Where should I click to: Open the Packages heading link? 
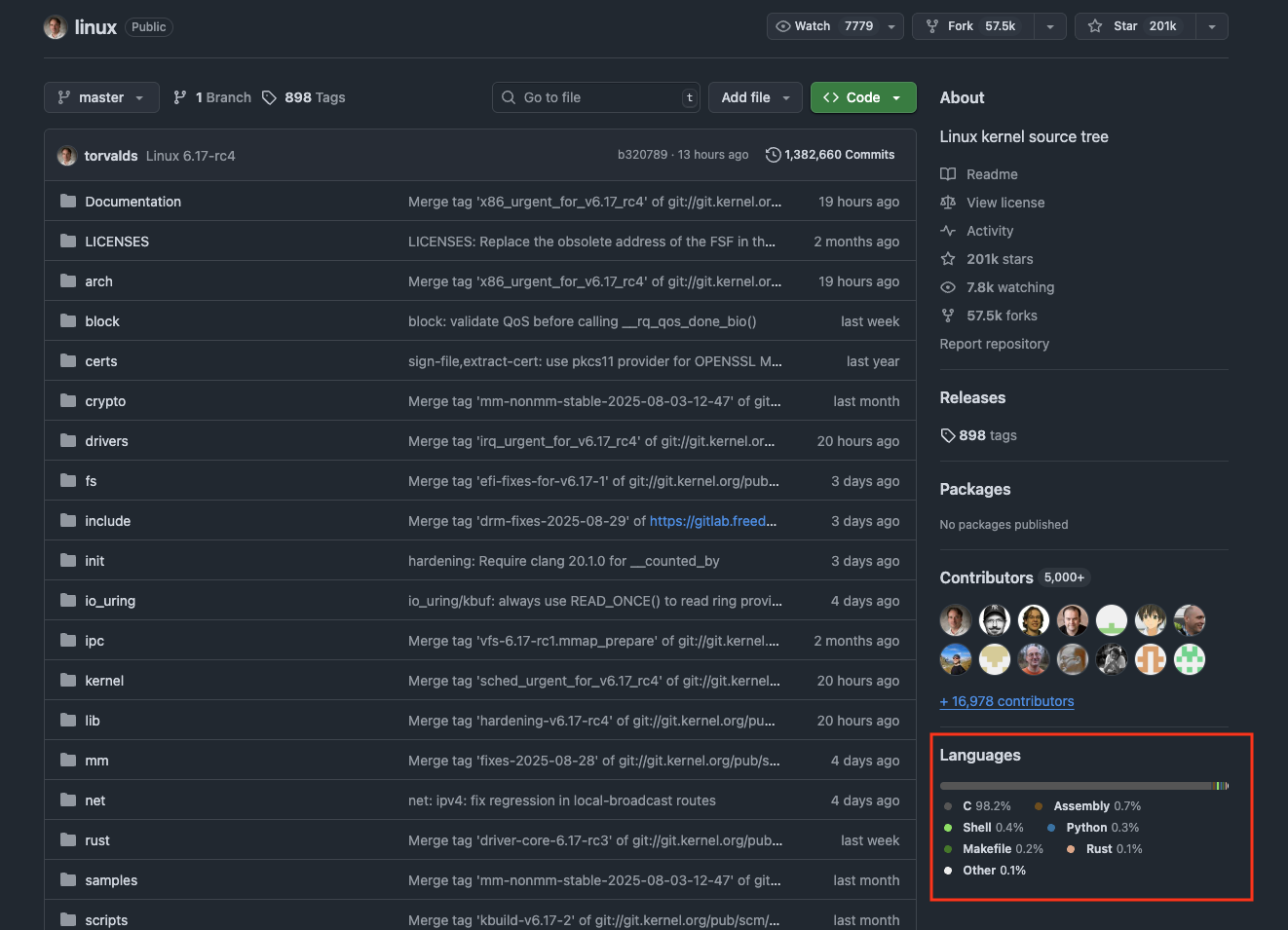[975, 489]
